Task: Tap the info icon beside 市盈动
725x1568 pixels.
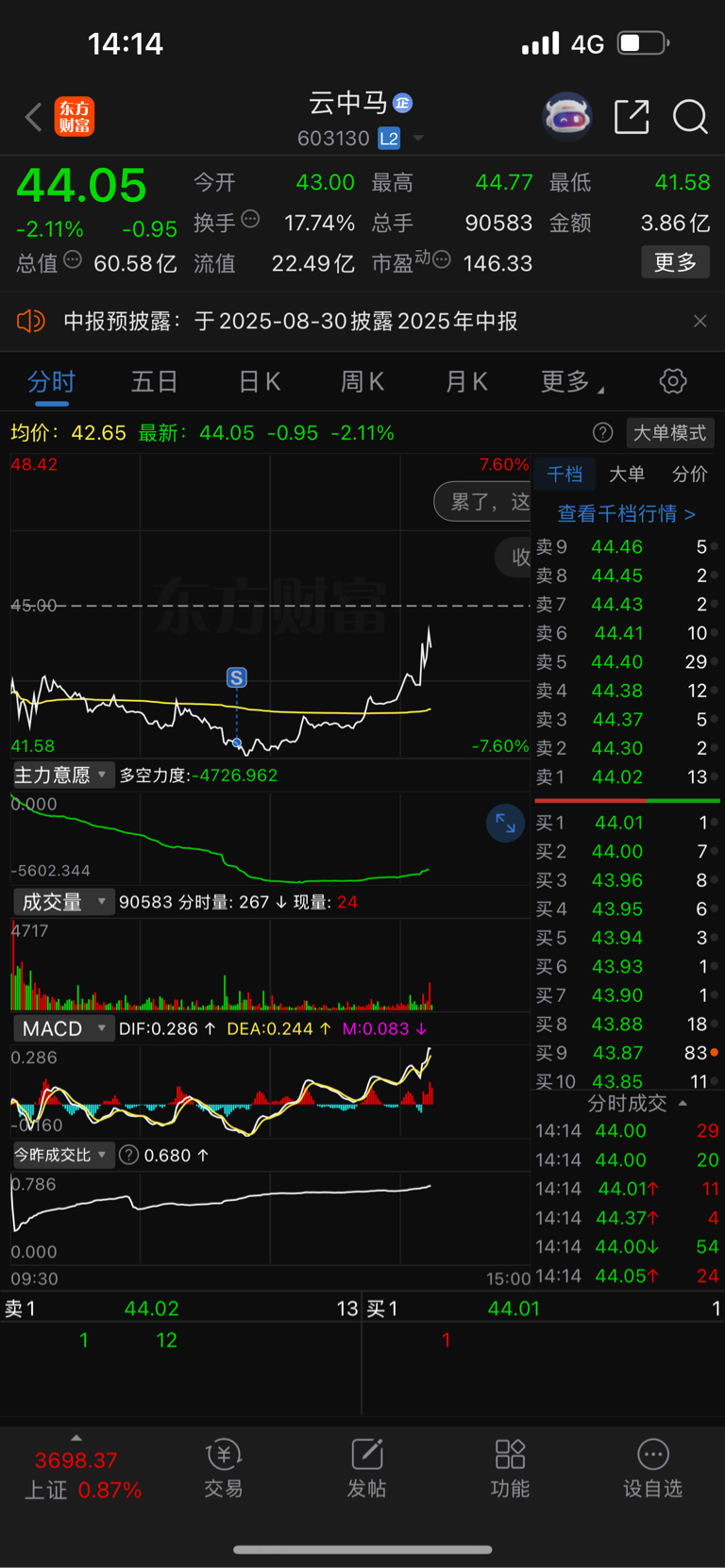Action: coord(441,259)
